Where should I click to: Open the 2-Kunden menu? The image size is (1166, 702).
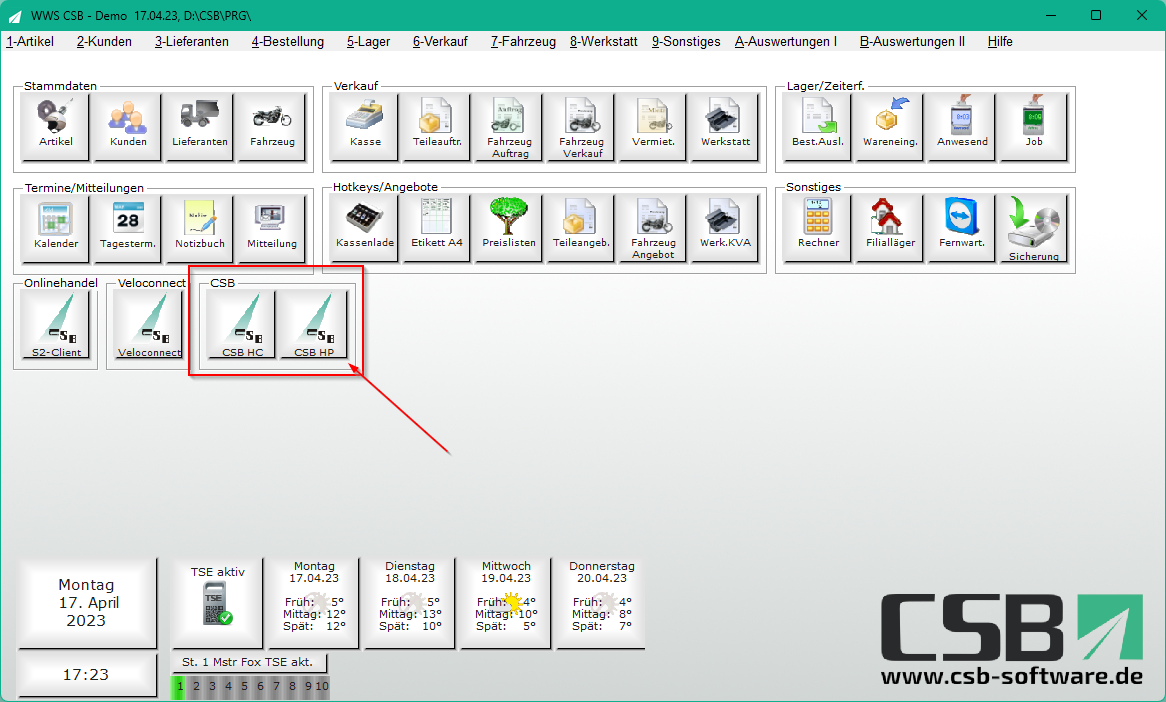click(104, 42)
